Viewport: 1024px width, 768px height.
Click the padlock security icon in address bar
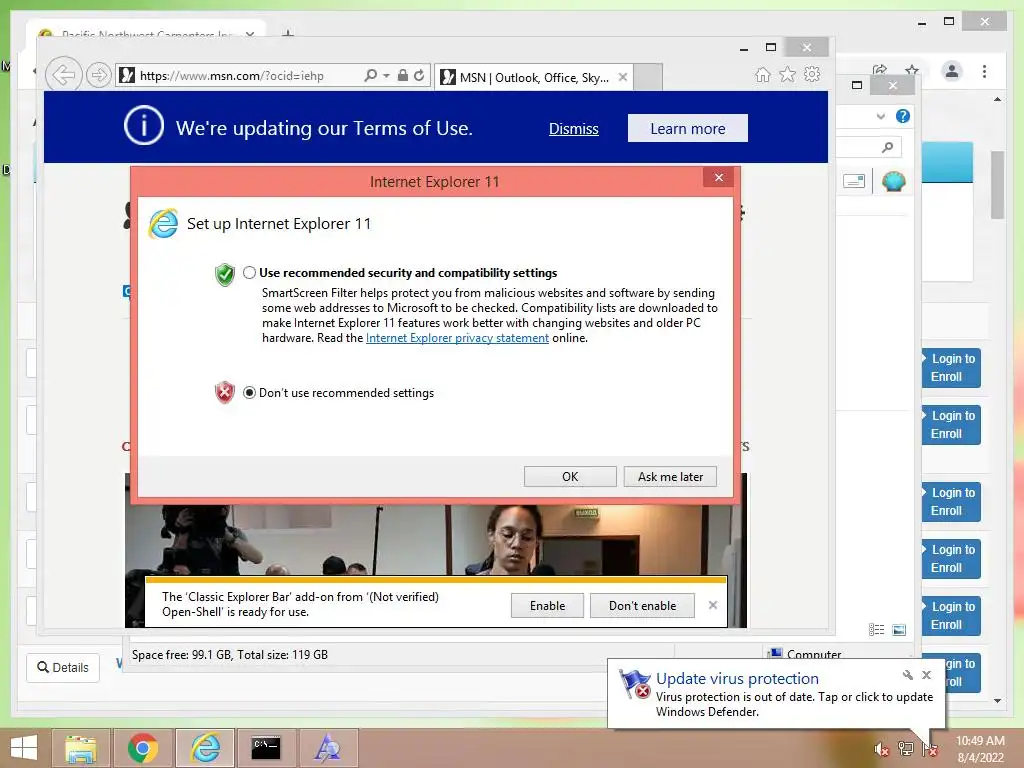point(403,75)
